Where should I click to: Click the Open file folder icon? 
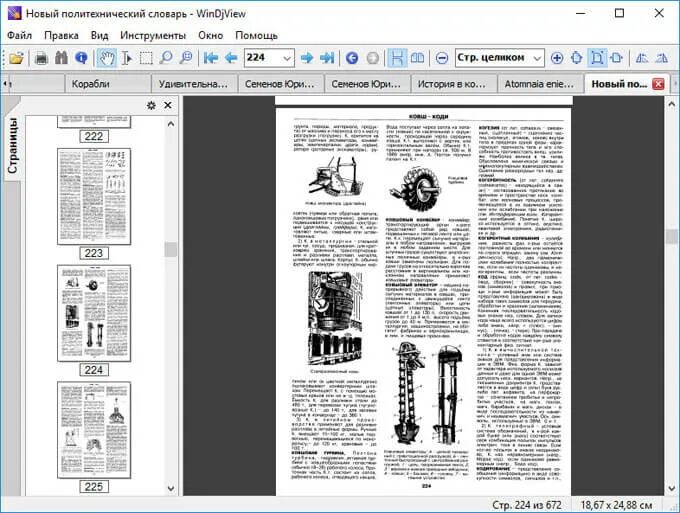16,58
